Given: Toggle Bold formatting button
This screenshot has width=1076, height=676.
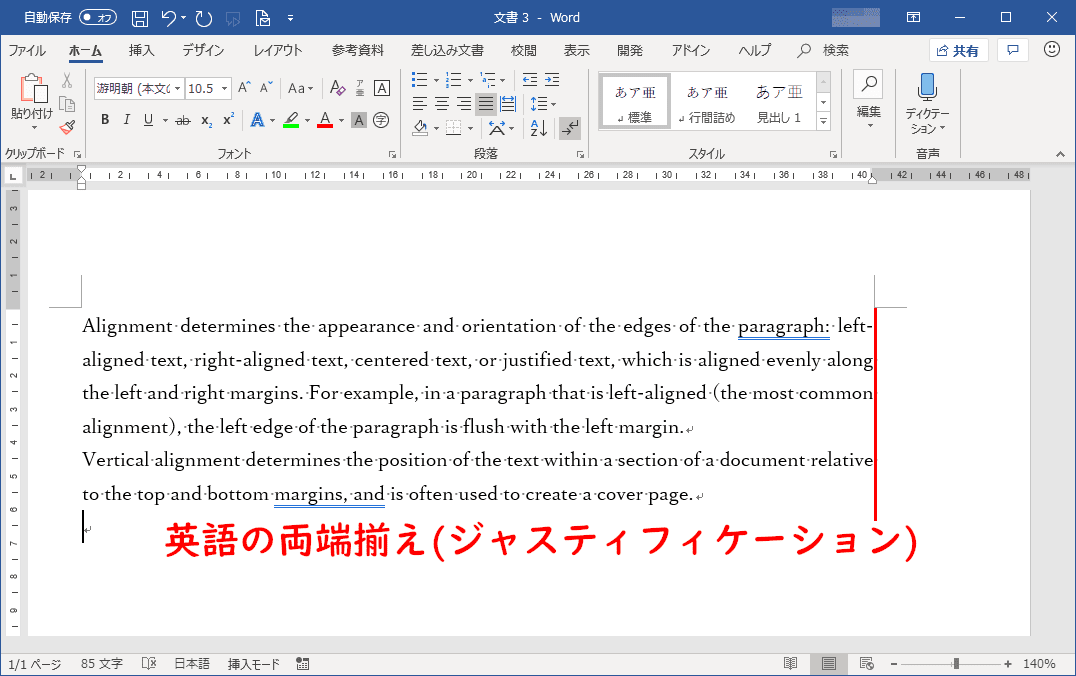Looking at the screenshot, I should [x=105, y=120].
